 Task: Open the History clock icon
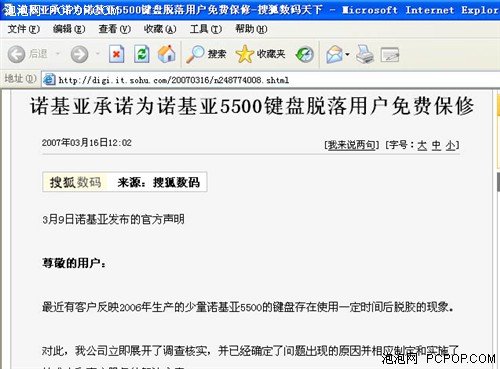[x=305, y=54]
